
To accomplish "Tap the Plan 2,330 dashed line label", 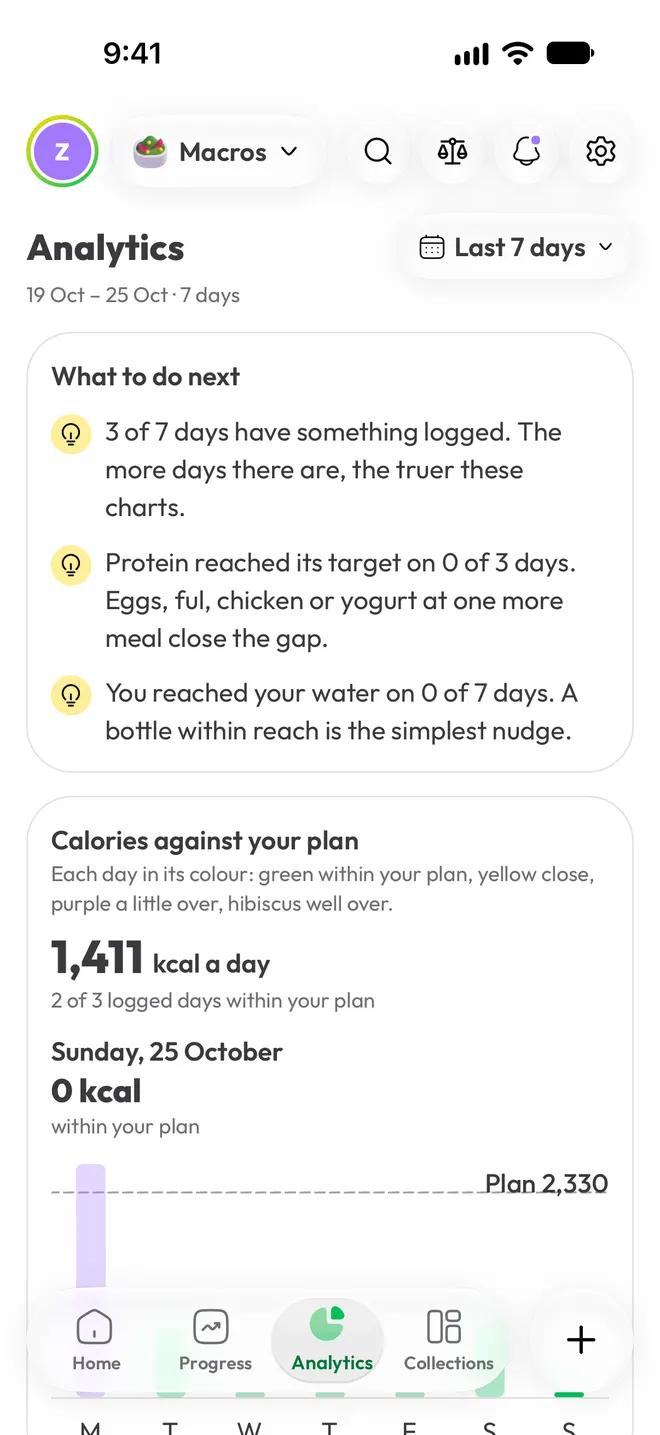I will click(546, 1184).
